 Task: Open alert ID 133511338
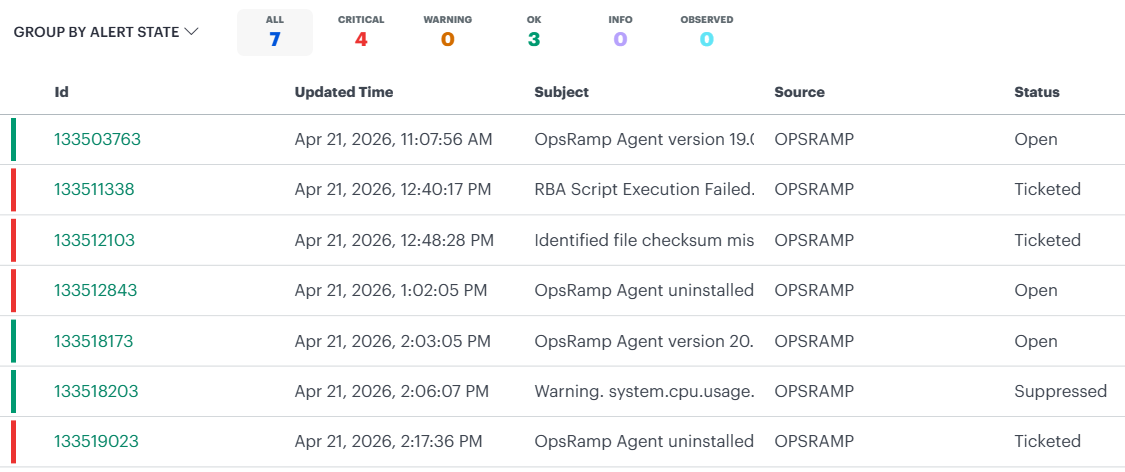(x=94, y=190)
